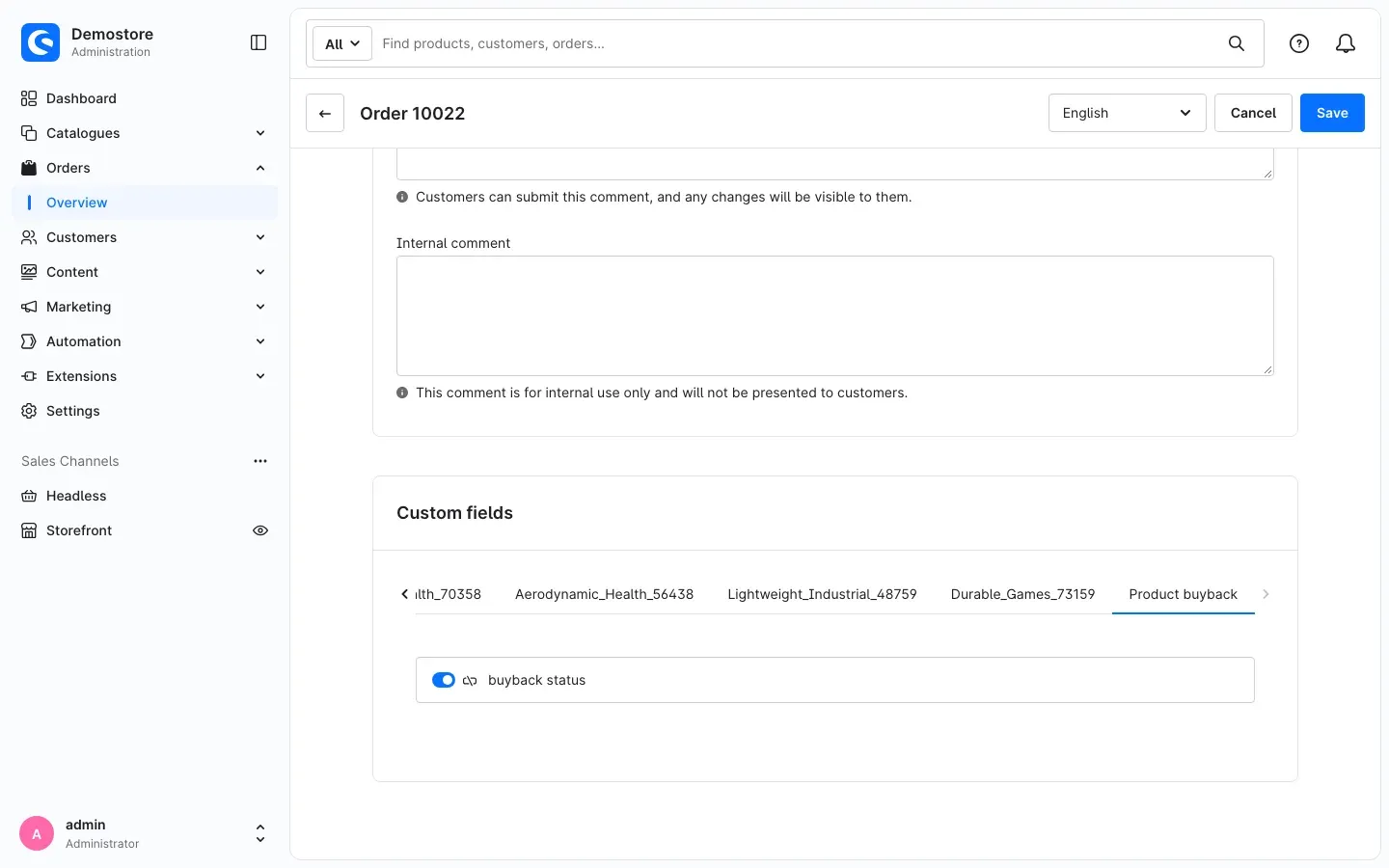Click the Shopware logo icon

pyautogui.click(x=41, y=42)
